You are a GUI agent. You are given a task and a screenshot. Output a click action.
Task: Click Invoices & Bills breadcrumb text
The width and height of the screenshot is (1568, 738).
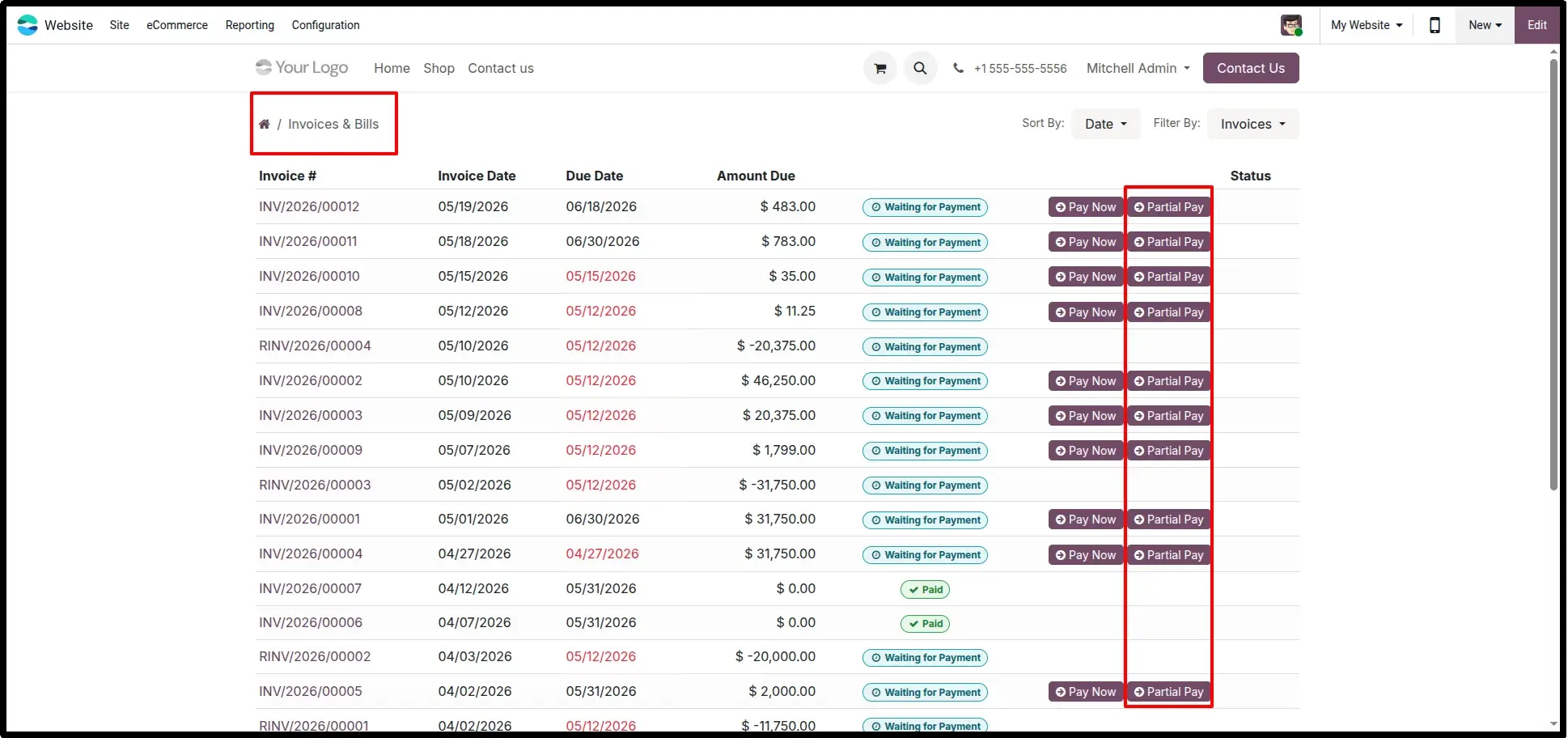click(x=333, y=125)
